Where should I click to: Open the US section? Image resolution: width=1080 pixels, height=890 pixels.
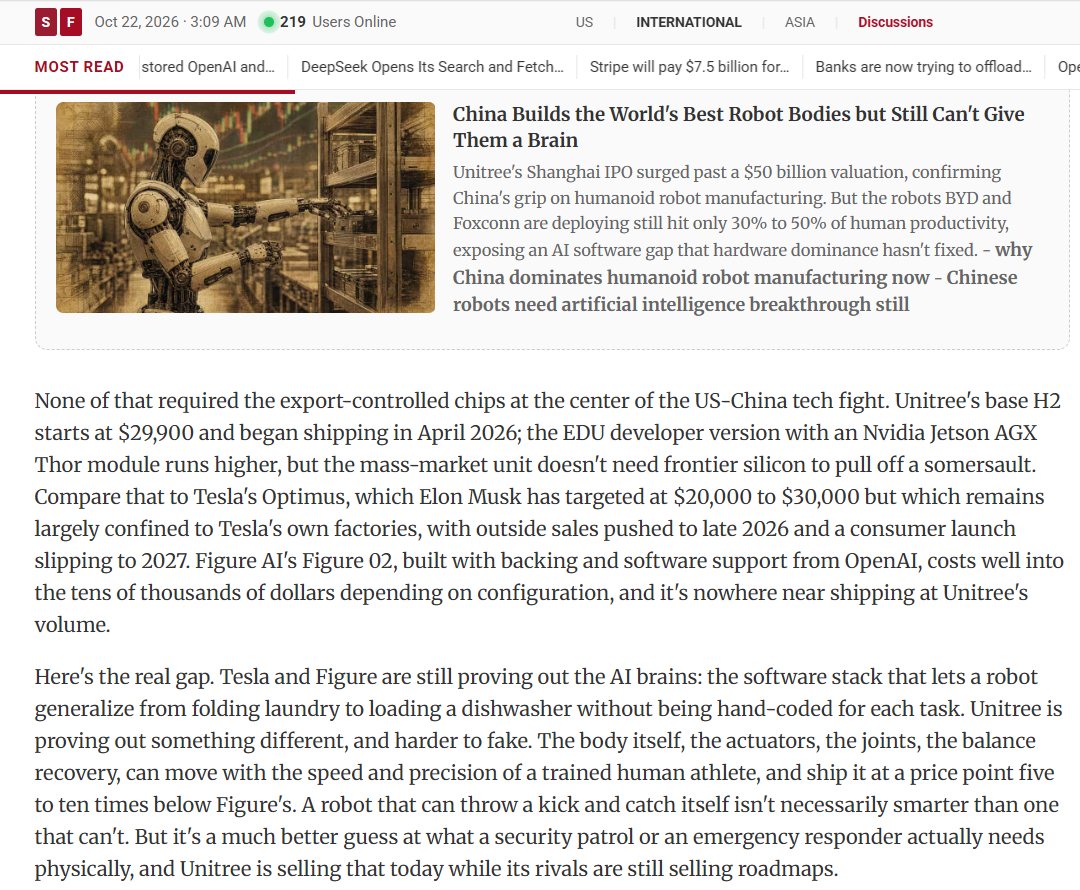(x=584, y=22)
